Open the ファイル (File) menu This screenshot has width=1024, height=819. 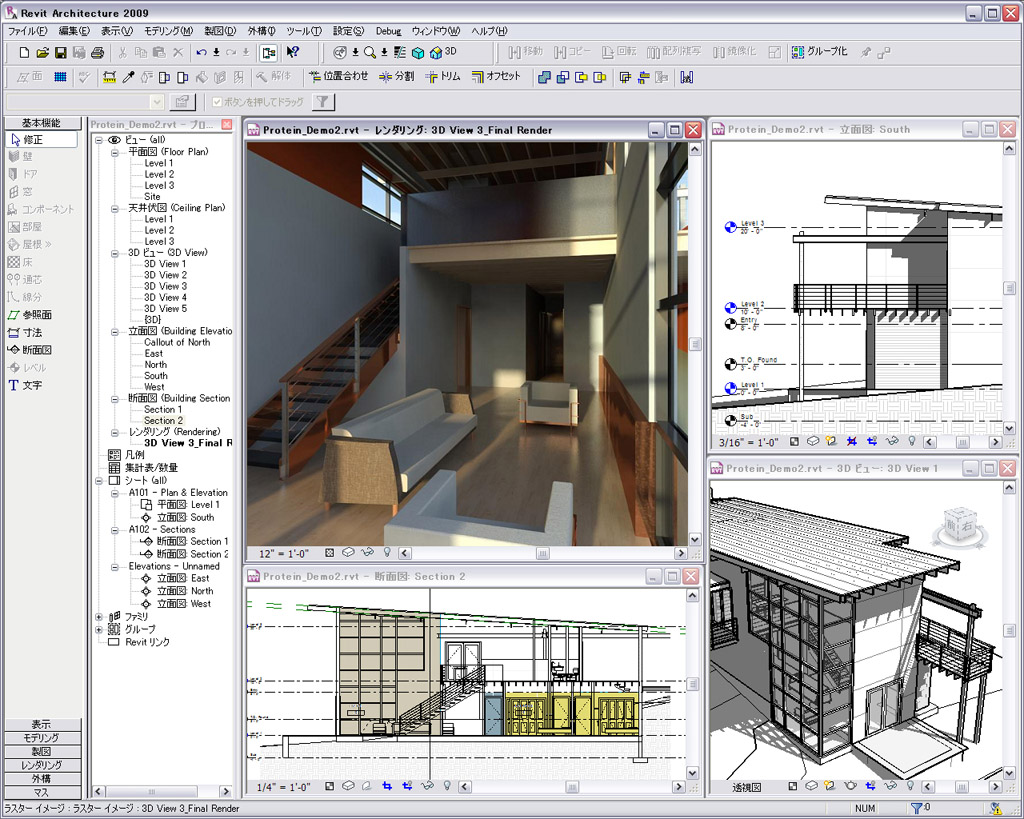28,31
